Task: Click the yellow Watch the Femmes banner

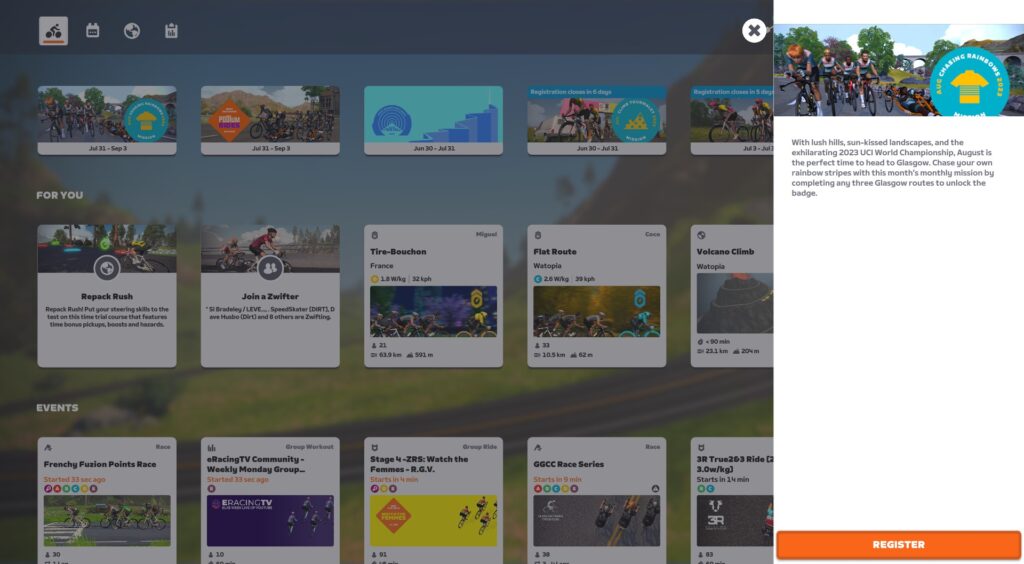Action: click(x=434, y=520)
